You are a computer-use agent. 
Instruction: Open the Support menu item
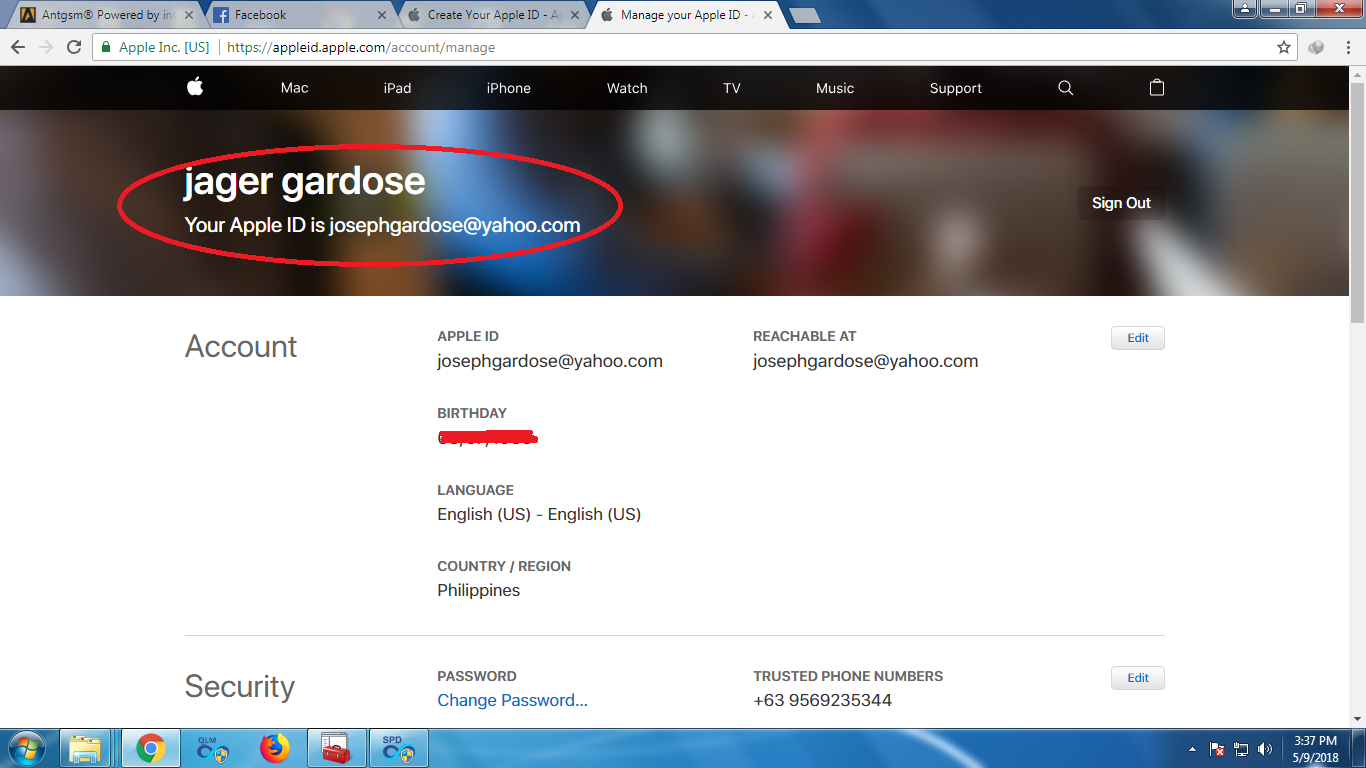(x=955, y=88)
